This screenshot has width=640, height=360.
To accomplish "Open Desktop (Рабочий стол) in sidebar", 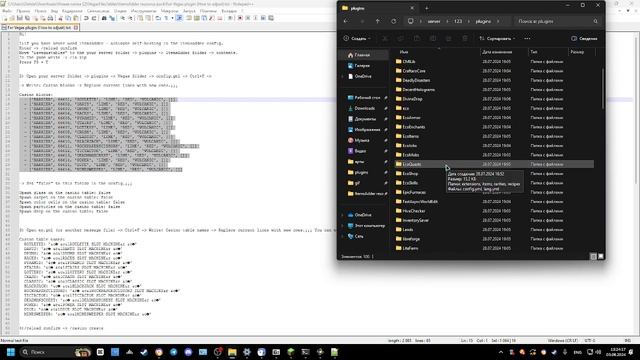I will [x=364, y=98].
